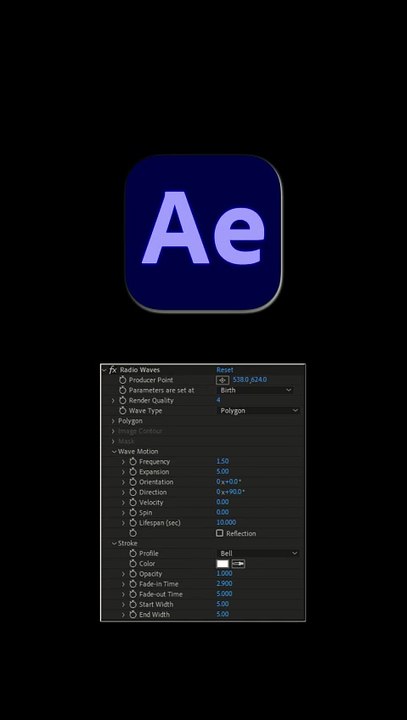Viewport: 407px width, 720px height.
Task: Open the Wave Type Polygon dropdown
Action: [x=258, y=411]
